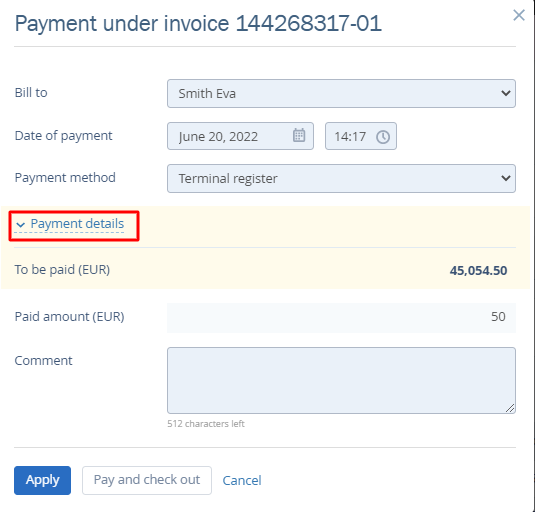Click the 45,054.50 to be paid amount

pyautogui.click(x=478, y=270)
